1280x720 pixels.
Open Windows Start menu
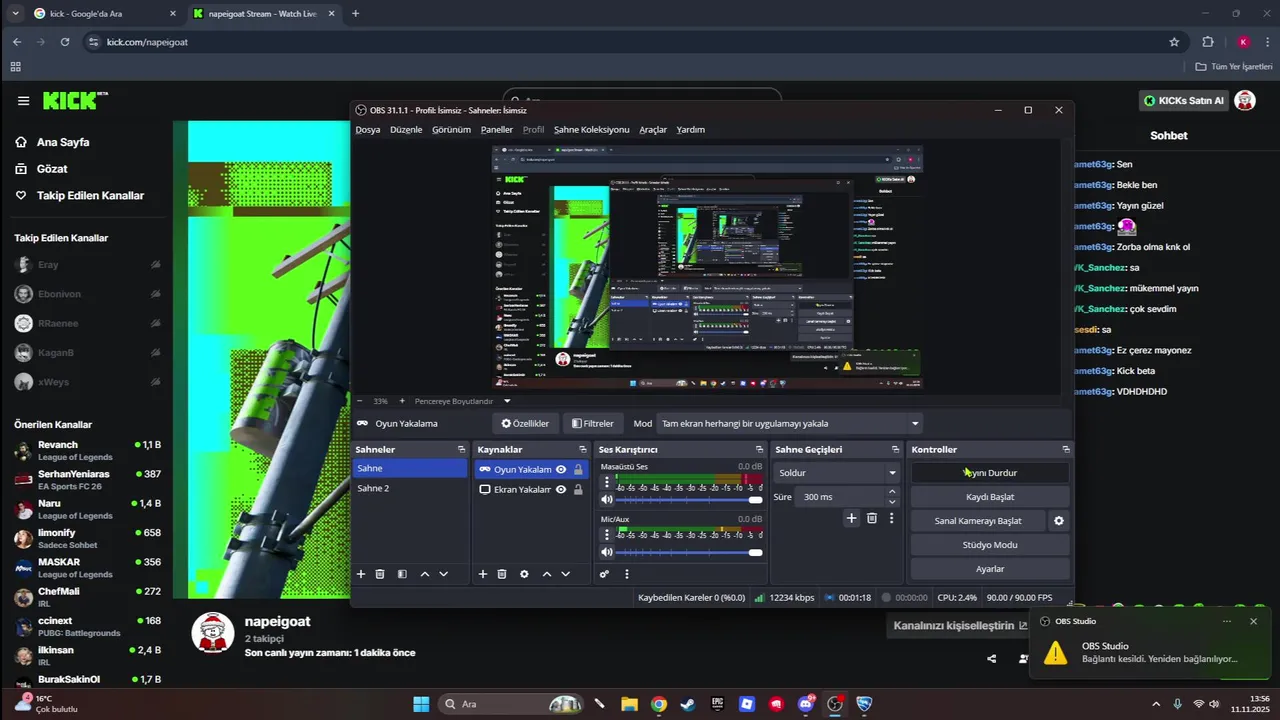421,704
